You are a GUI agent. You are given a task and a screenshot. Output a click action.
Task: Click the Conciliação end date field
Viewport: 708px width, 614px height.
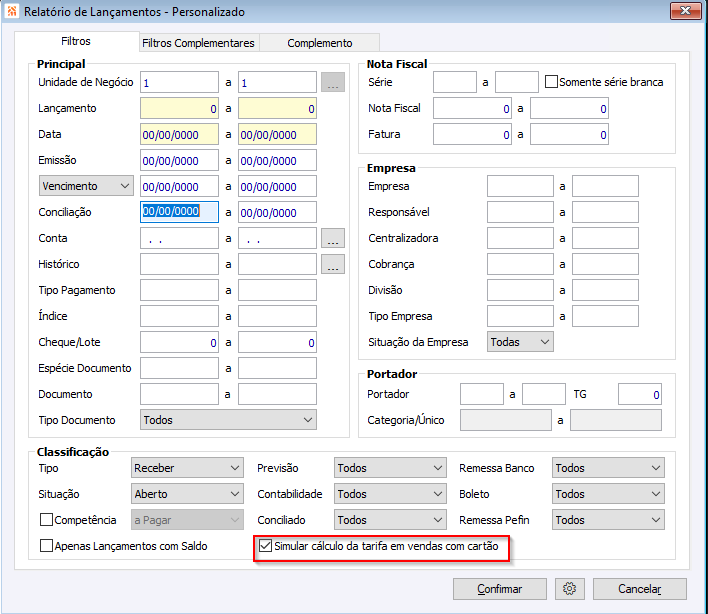click(x=277, y=212)
